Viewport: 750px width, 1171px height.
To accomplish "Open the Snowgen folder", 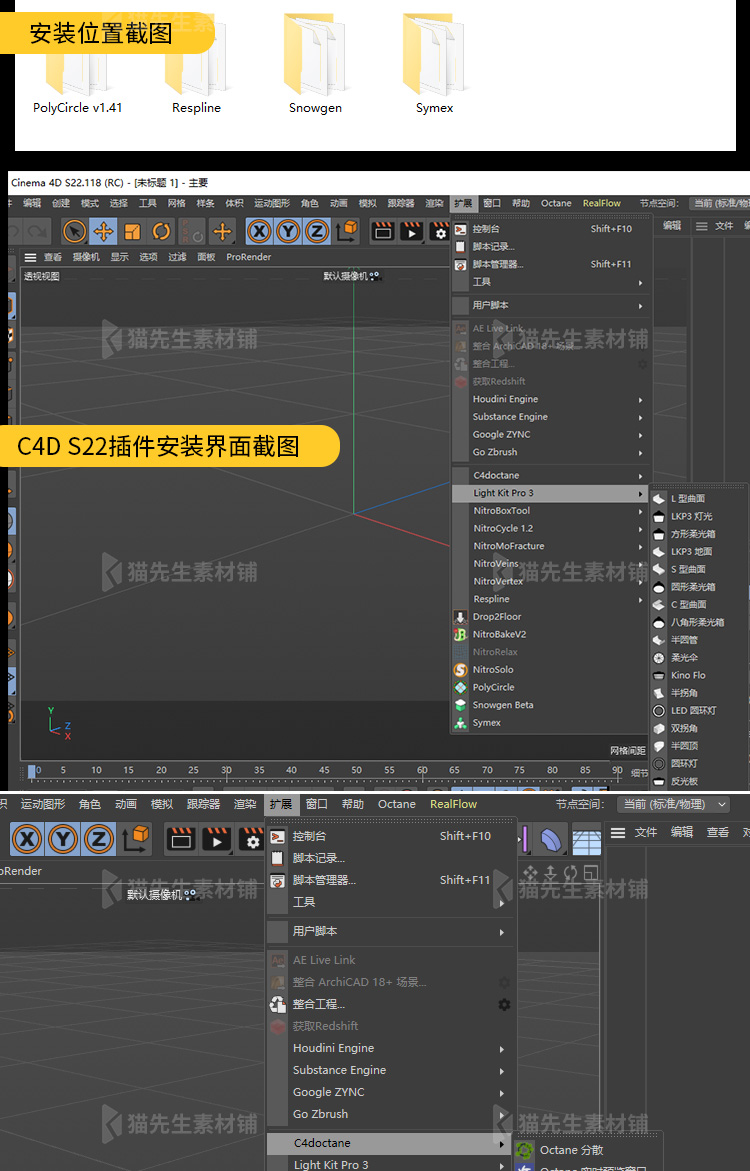I will [x=315, y=66].
